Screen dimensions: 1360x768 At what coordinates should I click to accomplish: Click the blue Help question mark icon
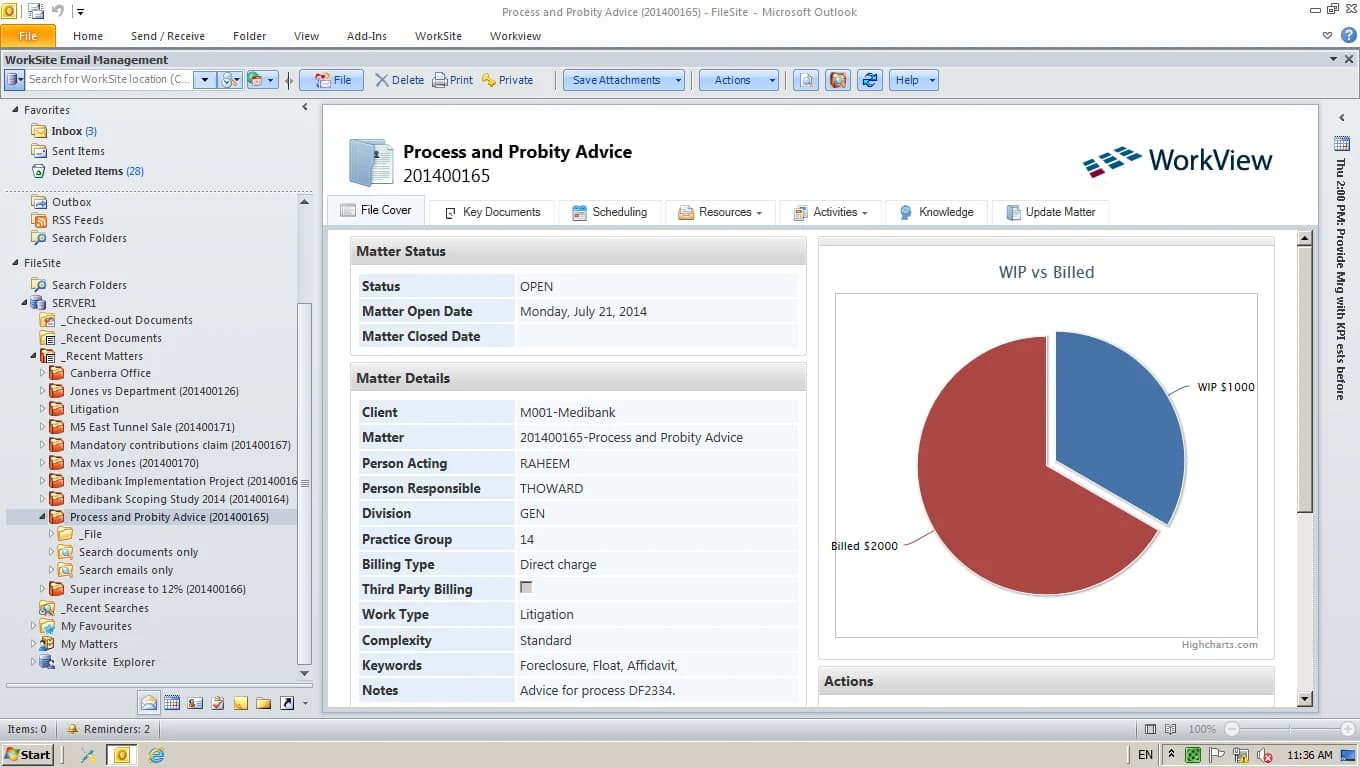tap(1348, 35)
